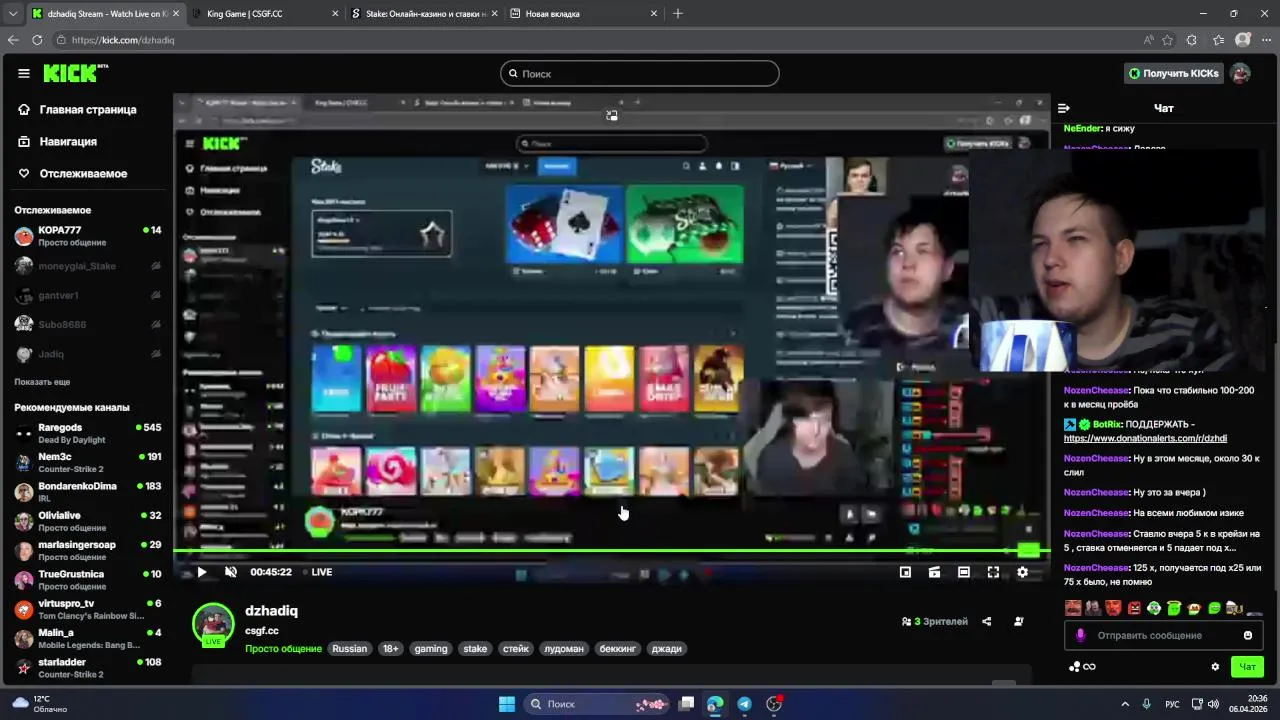Add page to favorites star
Screen dimensions: 1280x720
click(x=1167, y=40)
